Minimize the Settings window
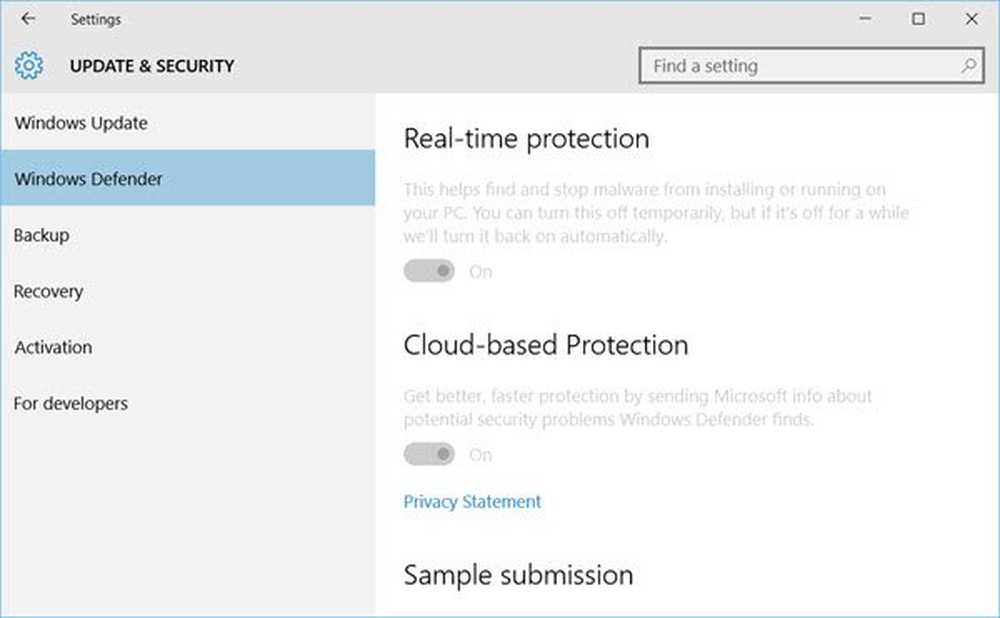 [863, 18]
